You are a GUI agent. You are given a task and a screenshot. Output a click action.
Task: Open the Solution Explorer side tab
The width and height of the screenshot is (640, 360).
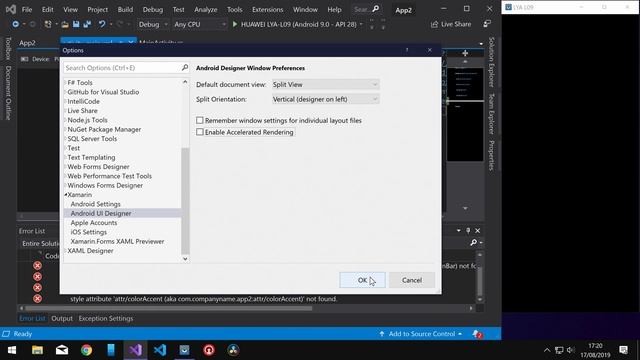click(x=491, y=62)
